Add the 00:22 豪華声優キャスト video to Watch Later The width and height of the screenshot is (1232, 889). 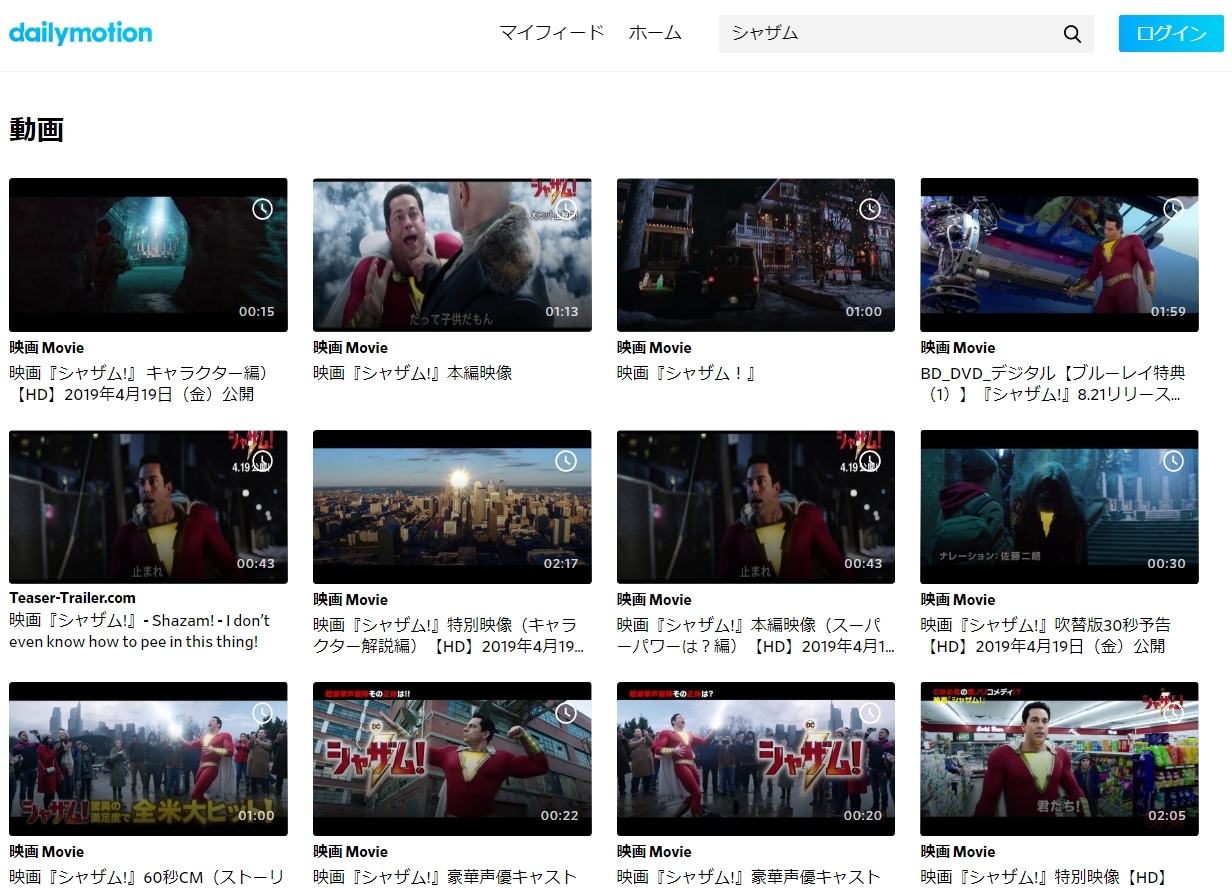[x=566, y=713]
